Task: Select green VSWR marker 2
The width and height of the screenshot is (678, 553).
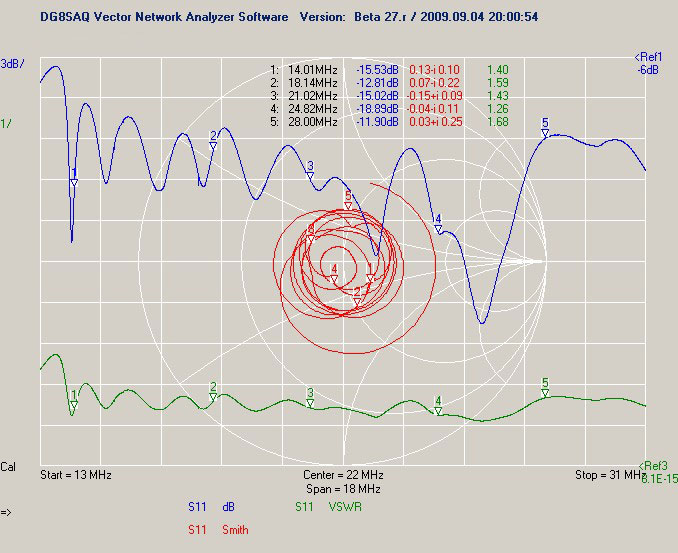Action: 213,392
